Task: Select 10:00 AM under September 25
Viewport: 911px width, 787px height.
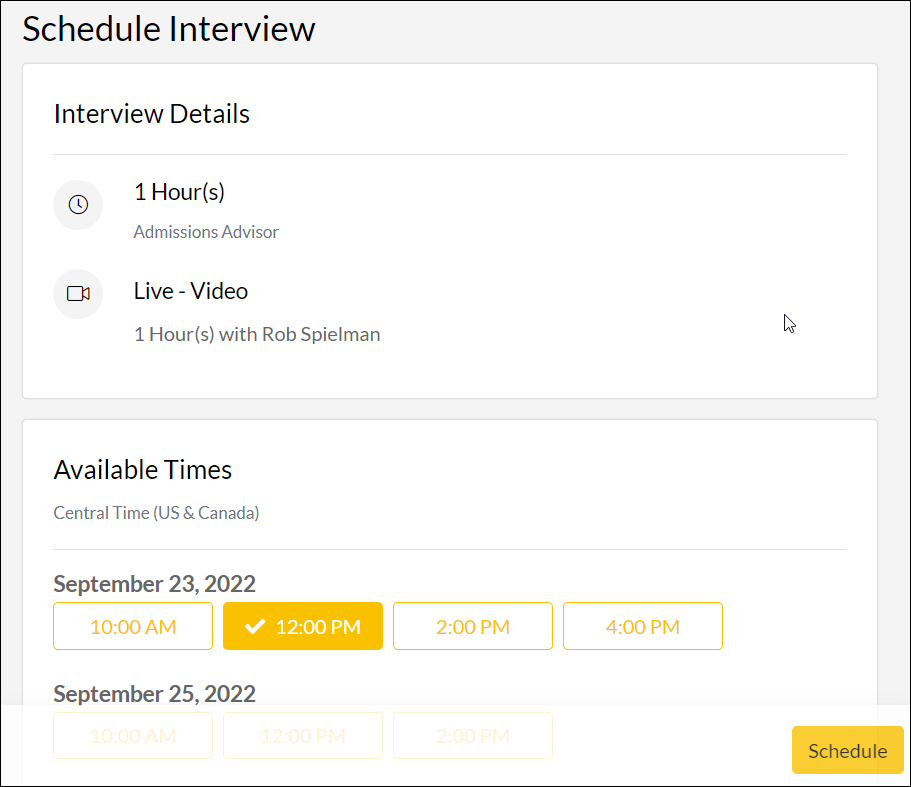Action: 133,736
